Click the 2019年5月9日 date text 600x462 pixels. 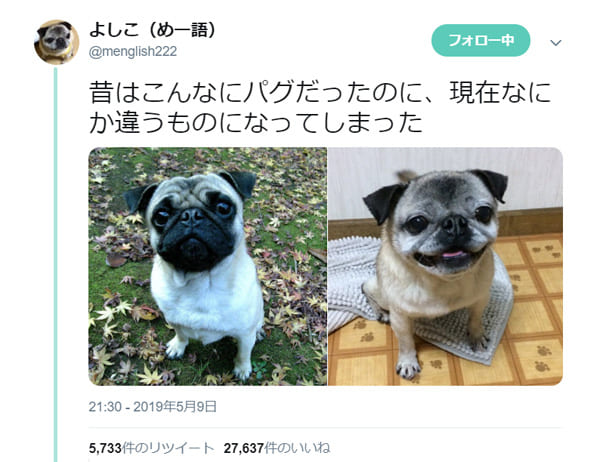click(175, 406)
